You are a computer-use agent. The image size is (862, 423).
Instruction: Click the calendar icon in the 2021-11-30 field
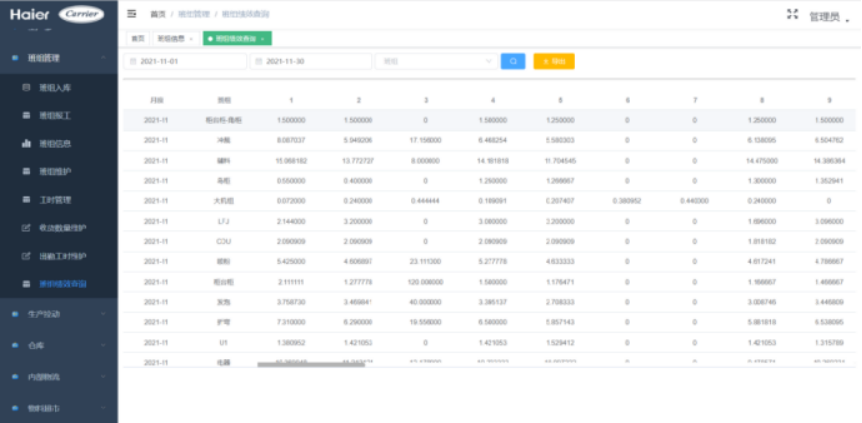259,61
